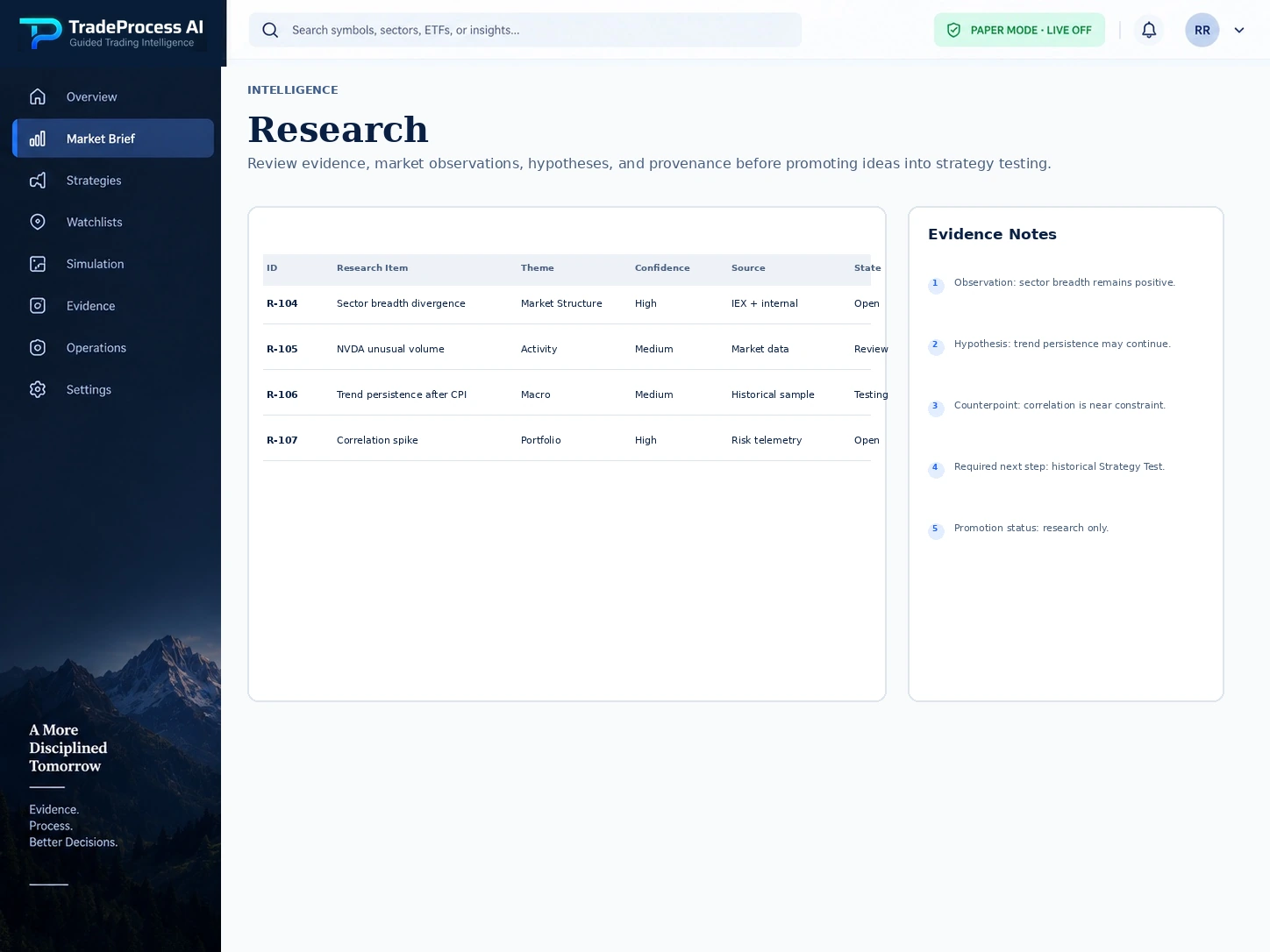Click note 4 historical Strategy Test step
Image resolution: width=1270 pixels, height=952 pixels.
point(1060,466)
